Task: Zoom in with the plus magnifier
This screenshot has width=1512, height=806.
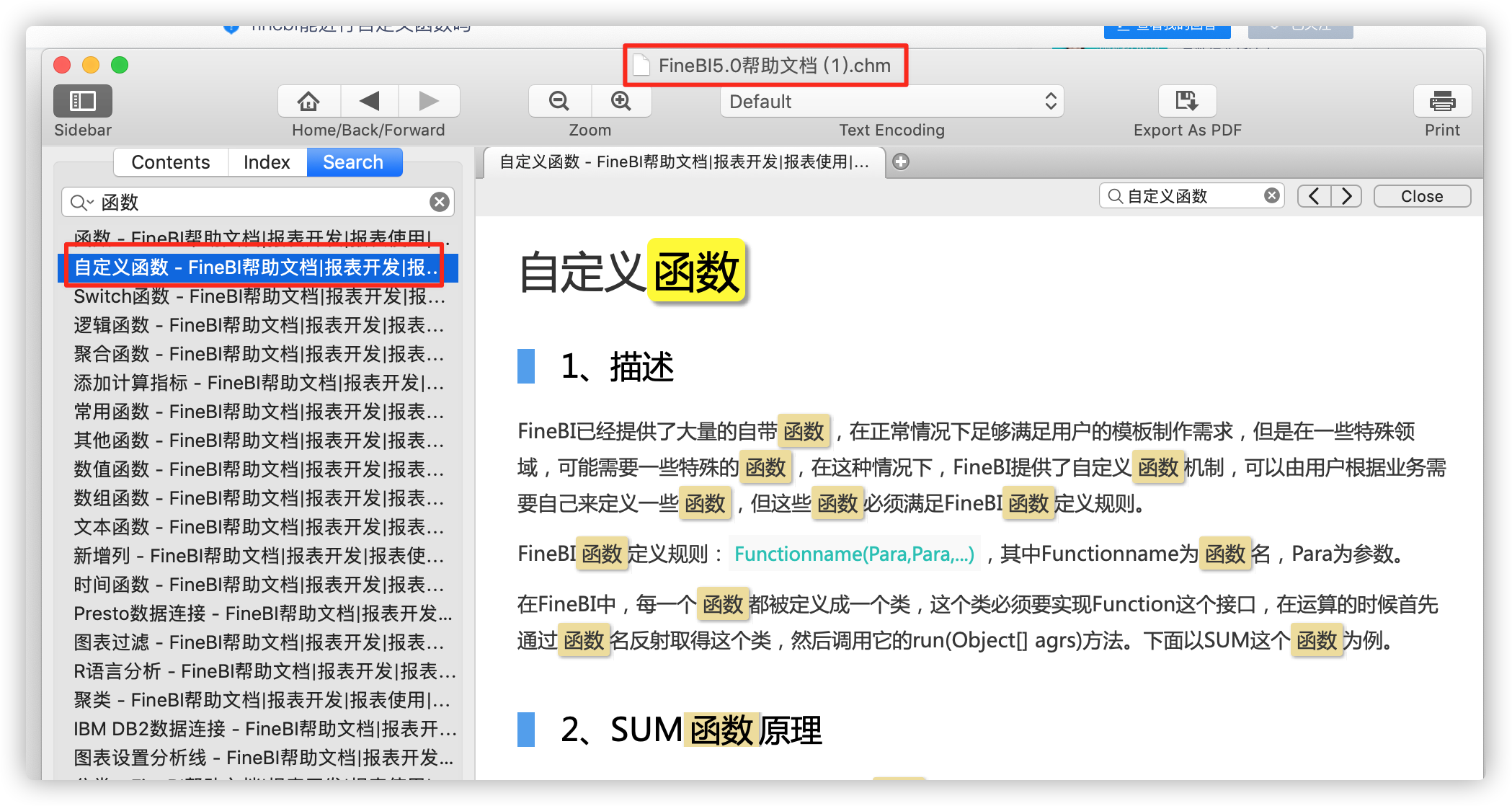Action: [x=621, y=101]
